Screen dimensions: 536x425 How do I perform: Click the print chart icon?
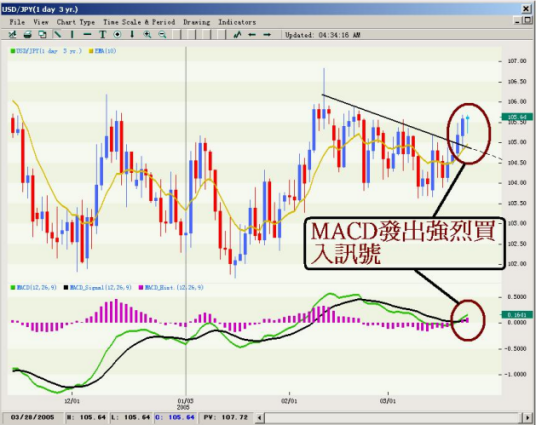[x=28, y=35]
